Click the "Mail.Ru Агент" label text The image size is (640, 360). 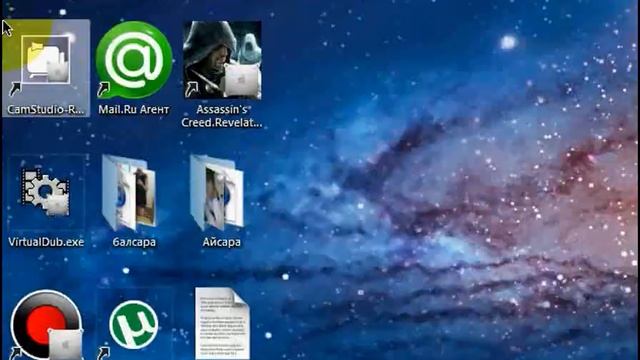[x=134, y=109]
